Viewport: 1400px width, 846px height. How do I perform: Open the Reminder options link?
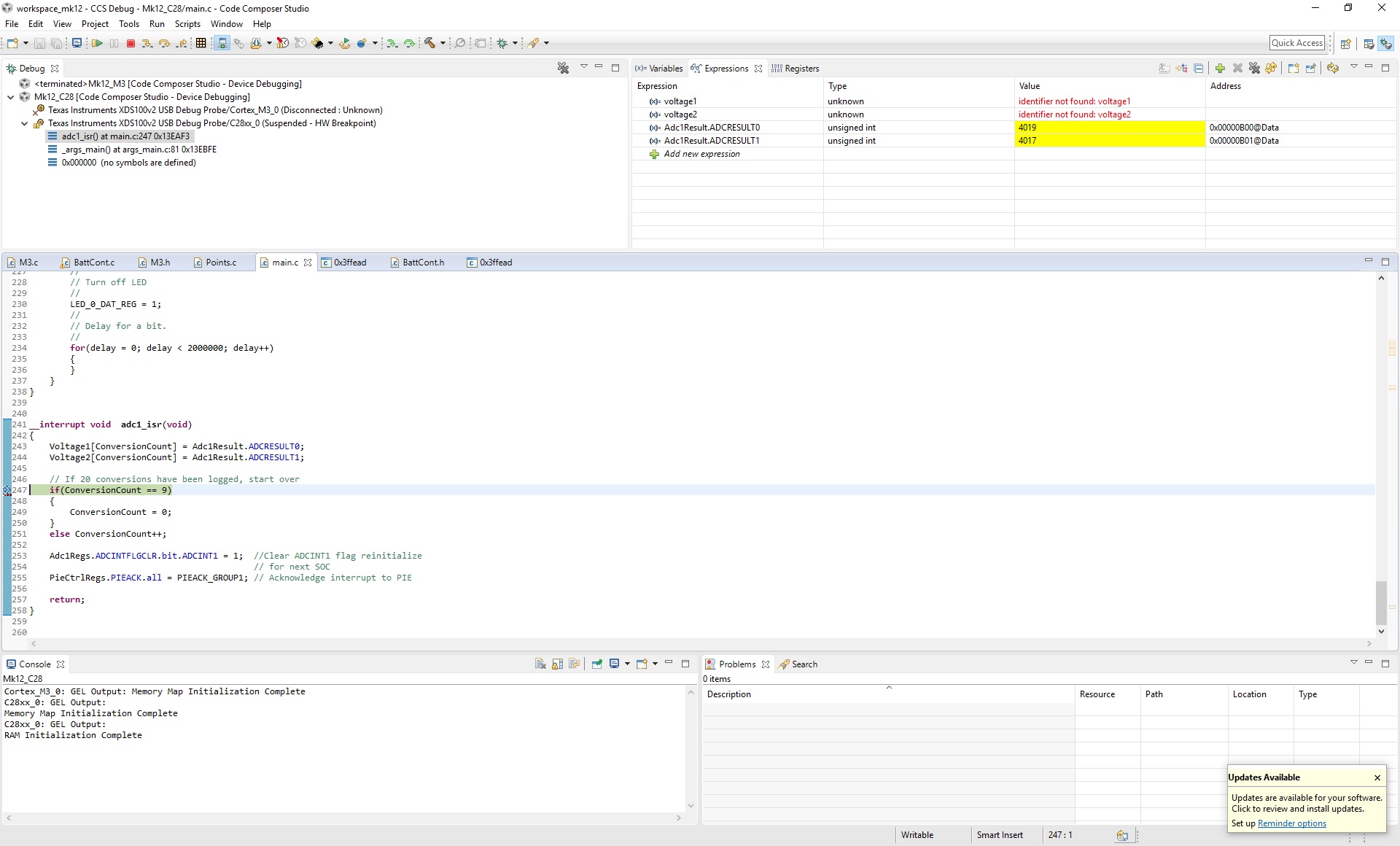pos(1291,823)
